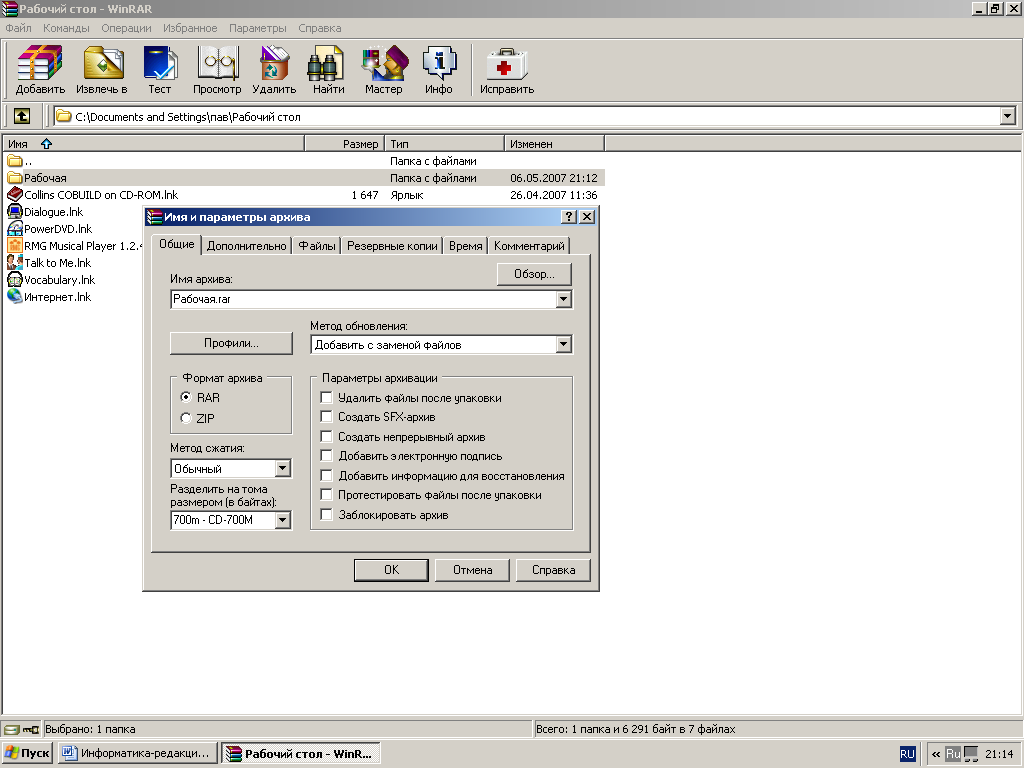Switch to the Резервные копии tab

[392, 246]
